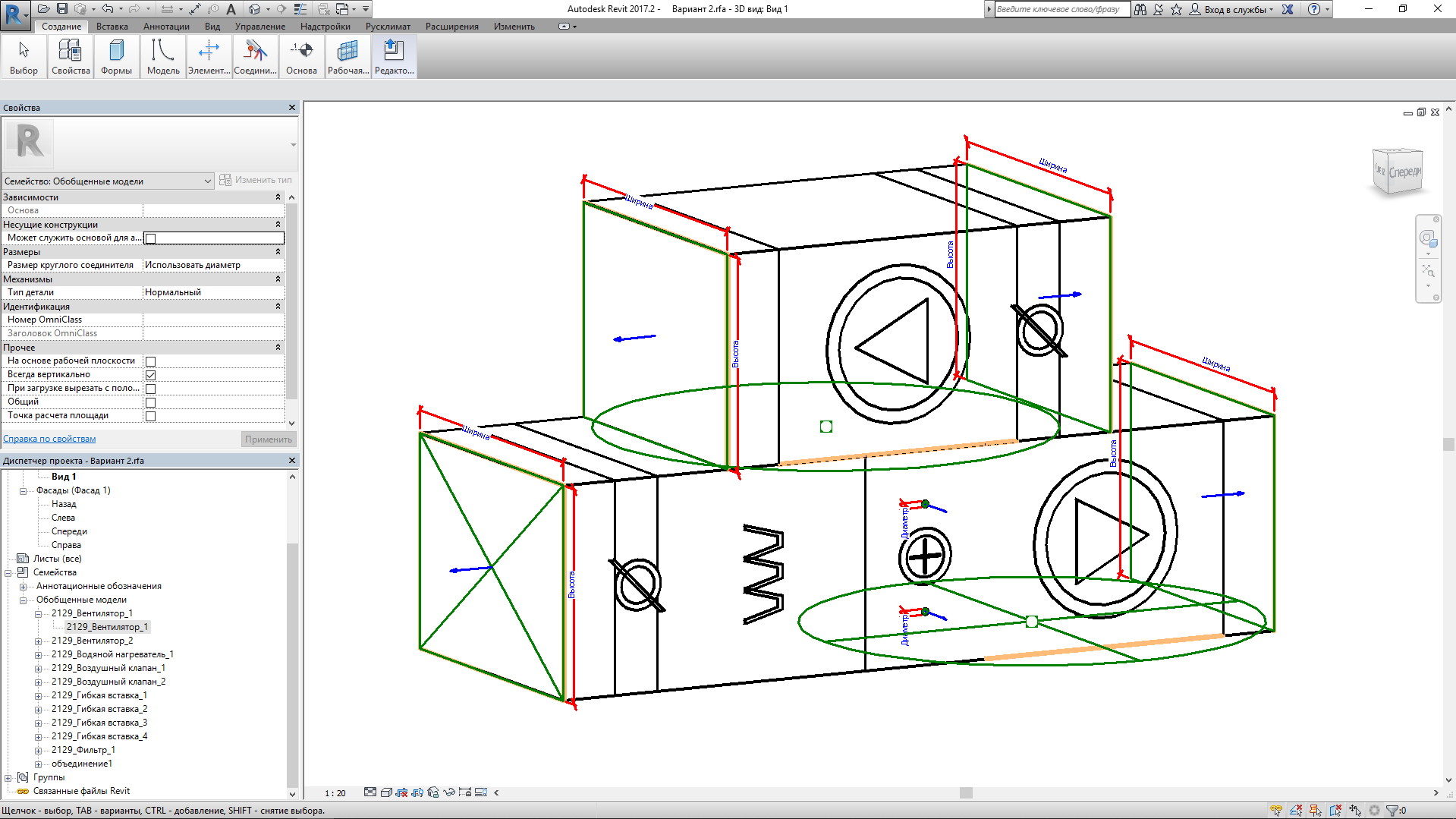Open the navigation wheel in the navigation bar

tap(1427, 239)
